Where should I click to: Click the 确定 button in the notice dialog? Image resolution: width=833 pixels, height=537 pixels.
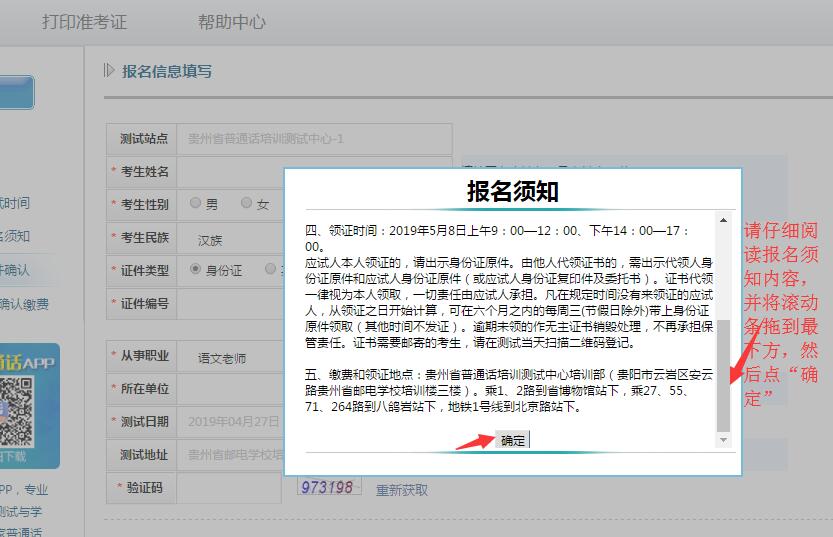tap(512, 440)
